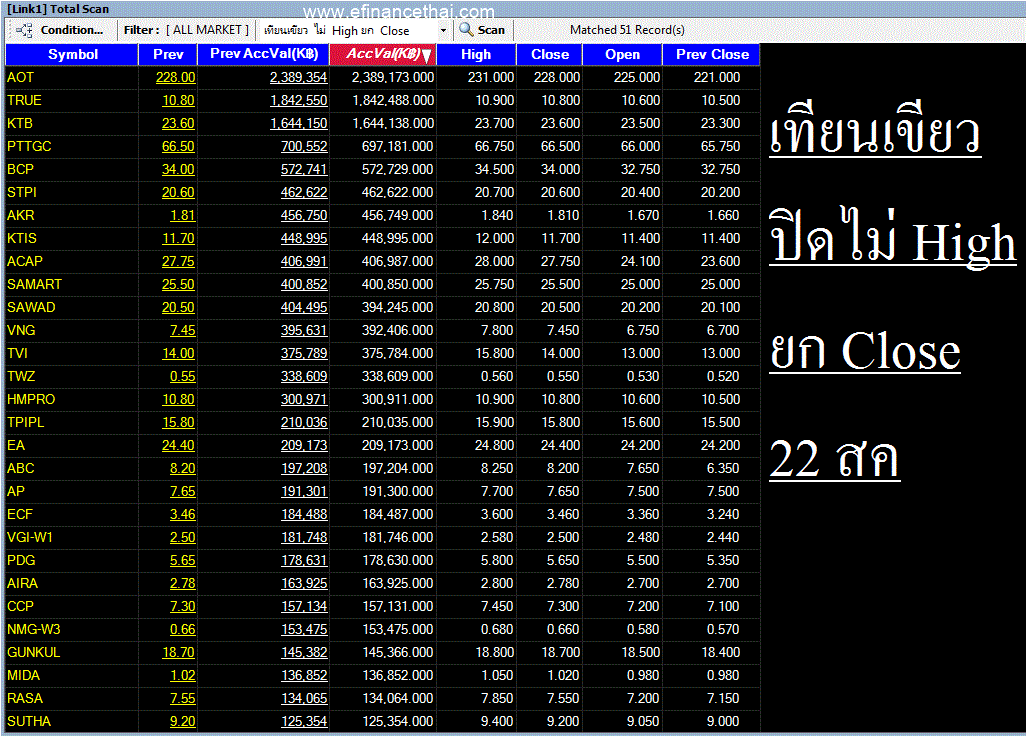The height and width of the screenshot is (740, 1026).
Task: Select the KTB symbol
Action: (x=20, y=124)
